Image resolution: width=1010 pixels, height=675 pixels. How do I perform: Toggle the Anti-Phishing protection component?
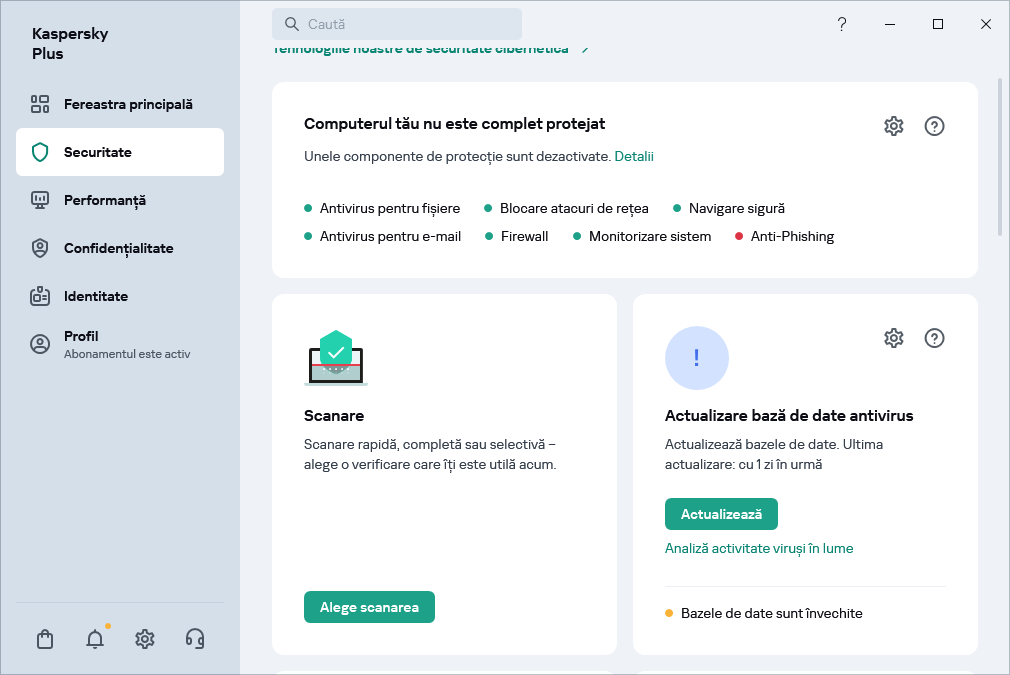tap(791, 236)
